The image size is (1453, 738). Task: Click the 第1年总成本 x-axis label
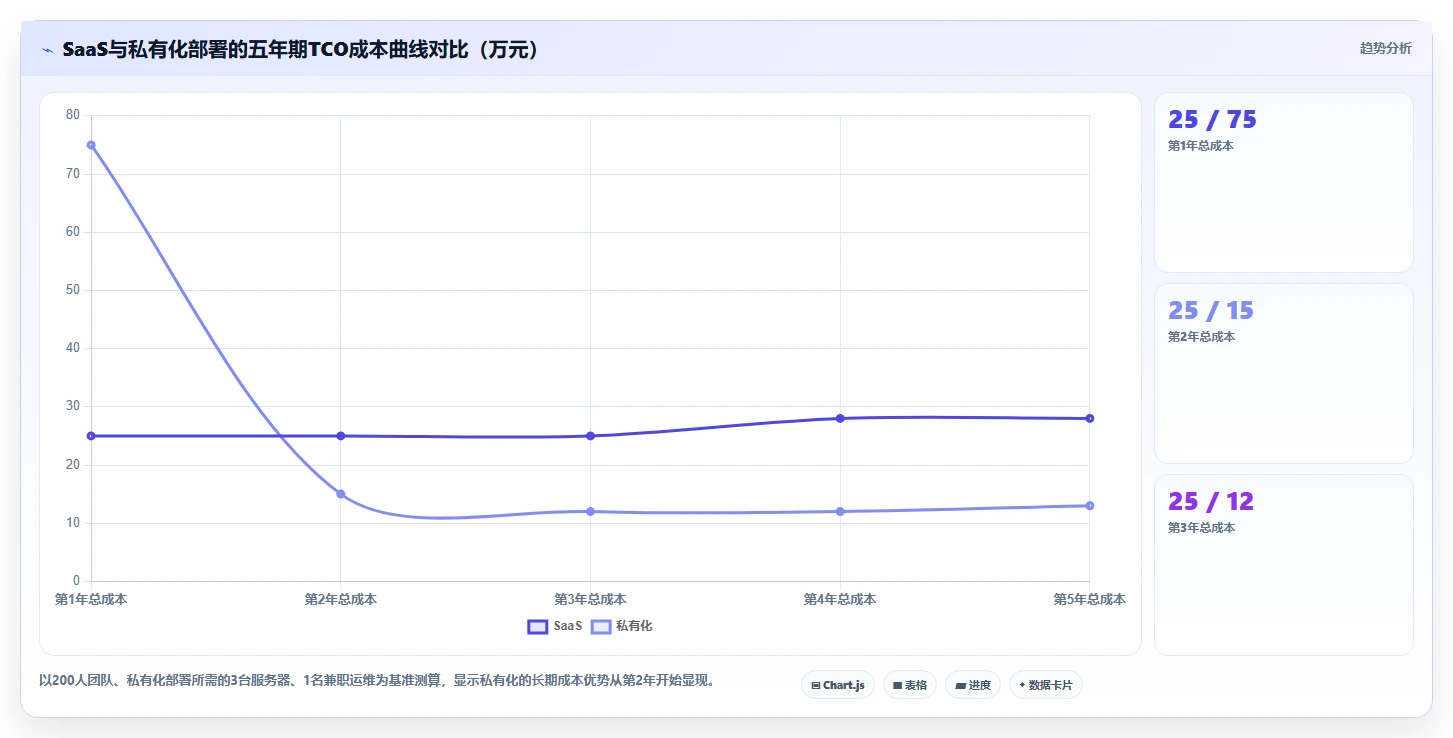point(91,599)
